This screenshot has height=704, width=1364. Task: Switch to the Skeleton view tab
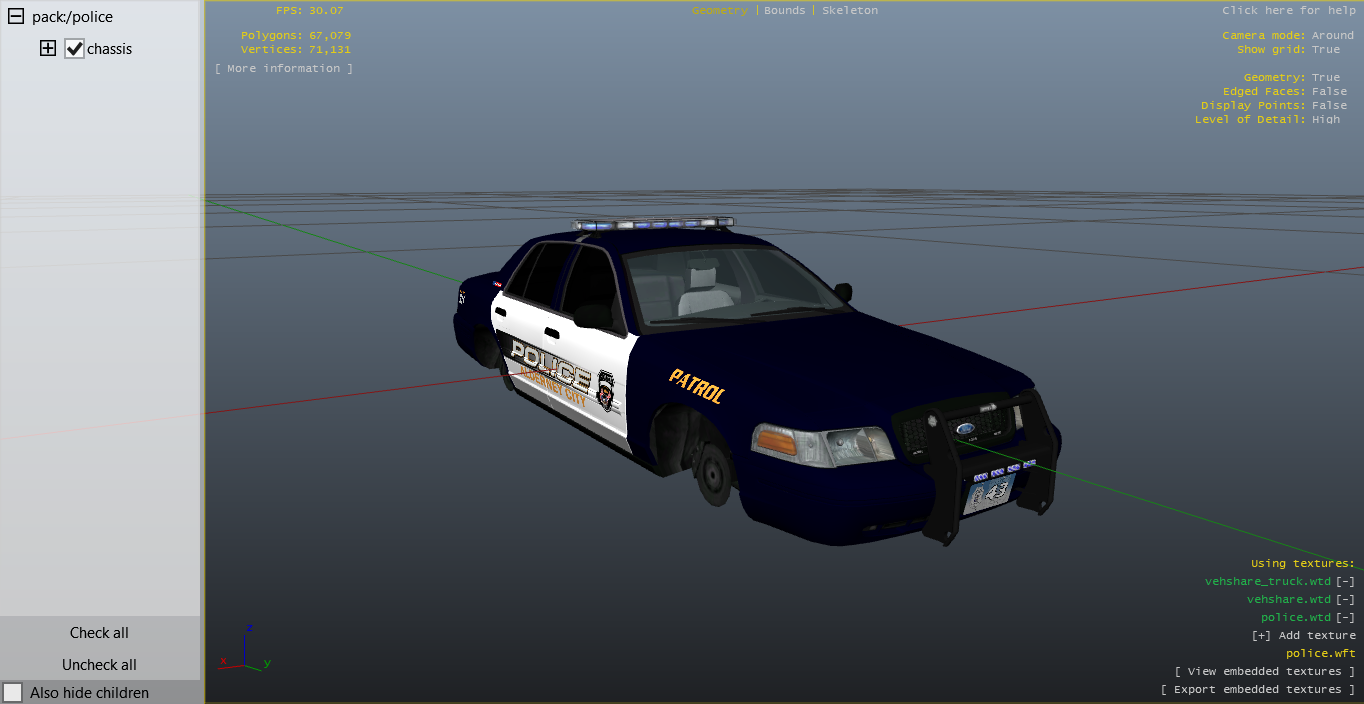tap(850, 10)
